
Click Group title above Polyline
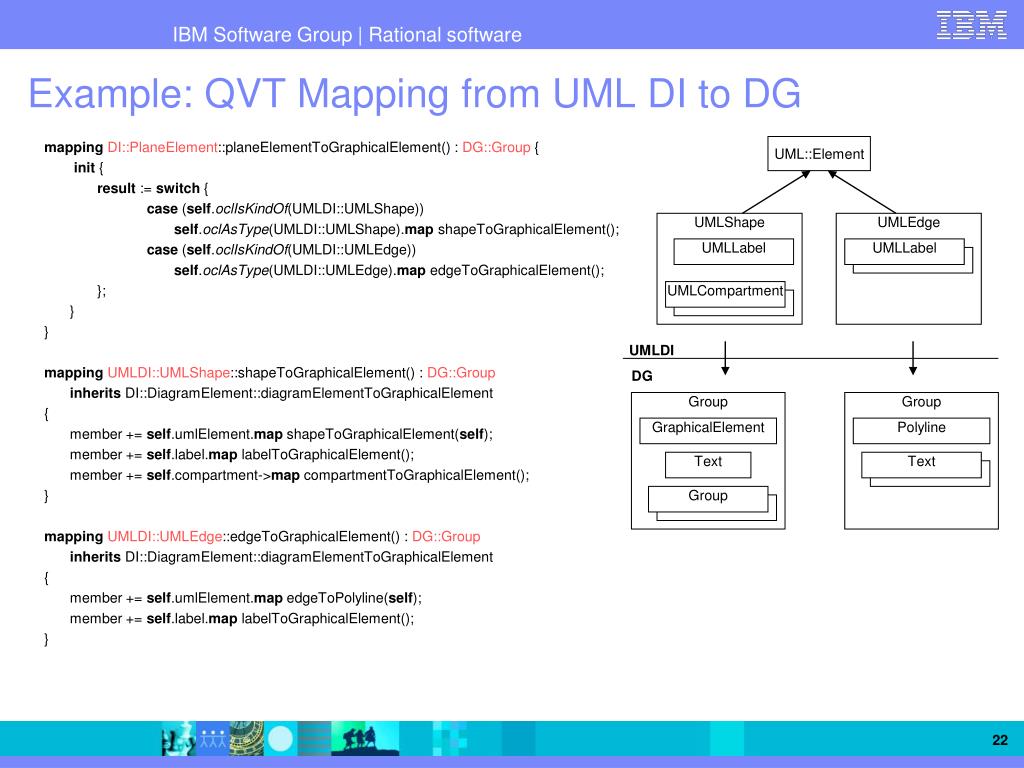tap(921, 402)
